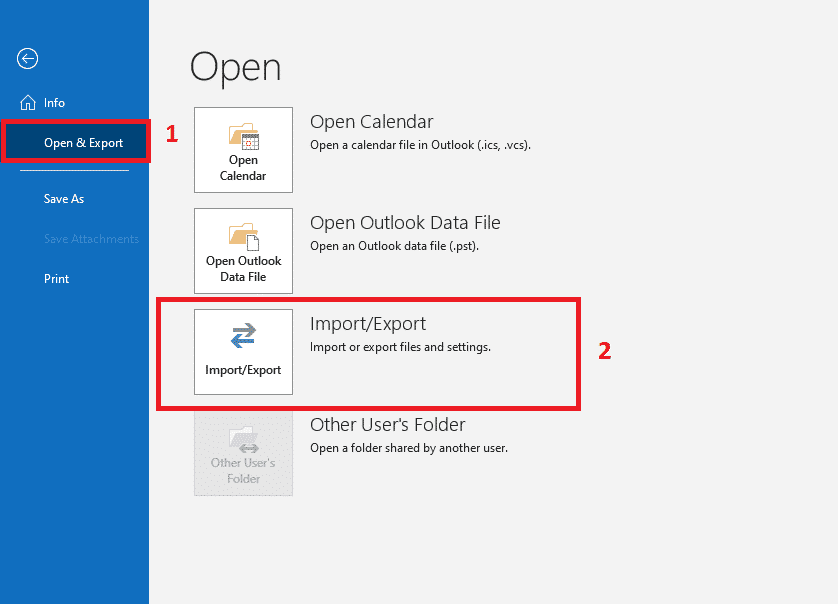The height and width of the screenshot is (604, 838).
Task: Open the Print section
Action: click(55, 278)
